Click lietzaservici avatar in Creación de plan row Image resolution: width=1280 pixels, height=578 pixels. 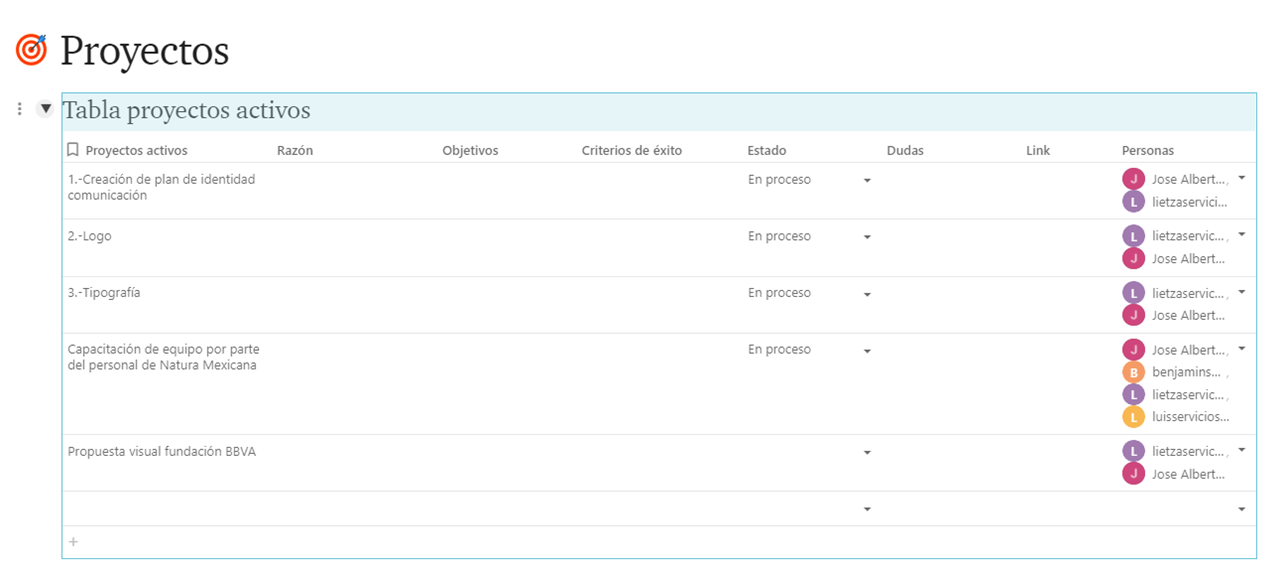click(x=1133, y=202)
